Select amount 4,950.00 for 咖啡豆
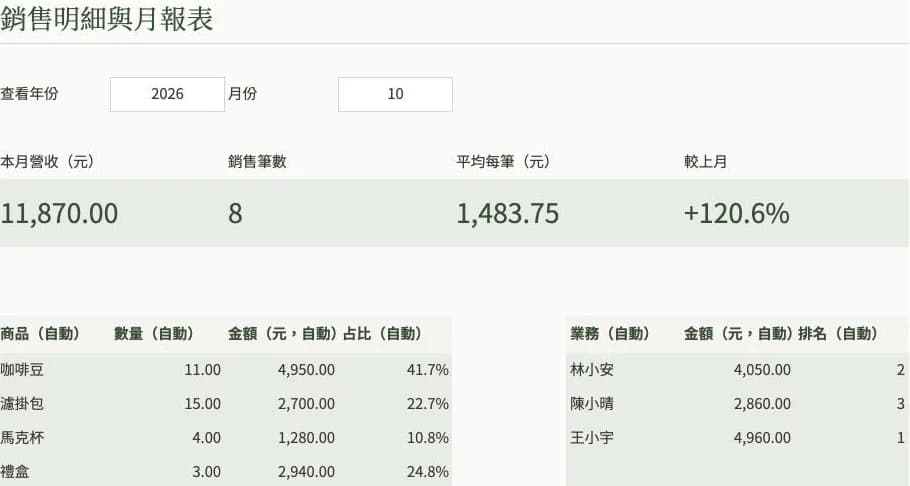Image resolution: width=910 pixels, height=486 pixels. (306, 370)
